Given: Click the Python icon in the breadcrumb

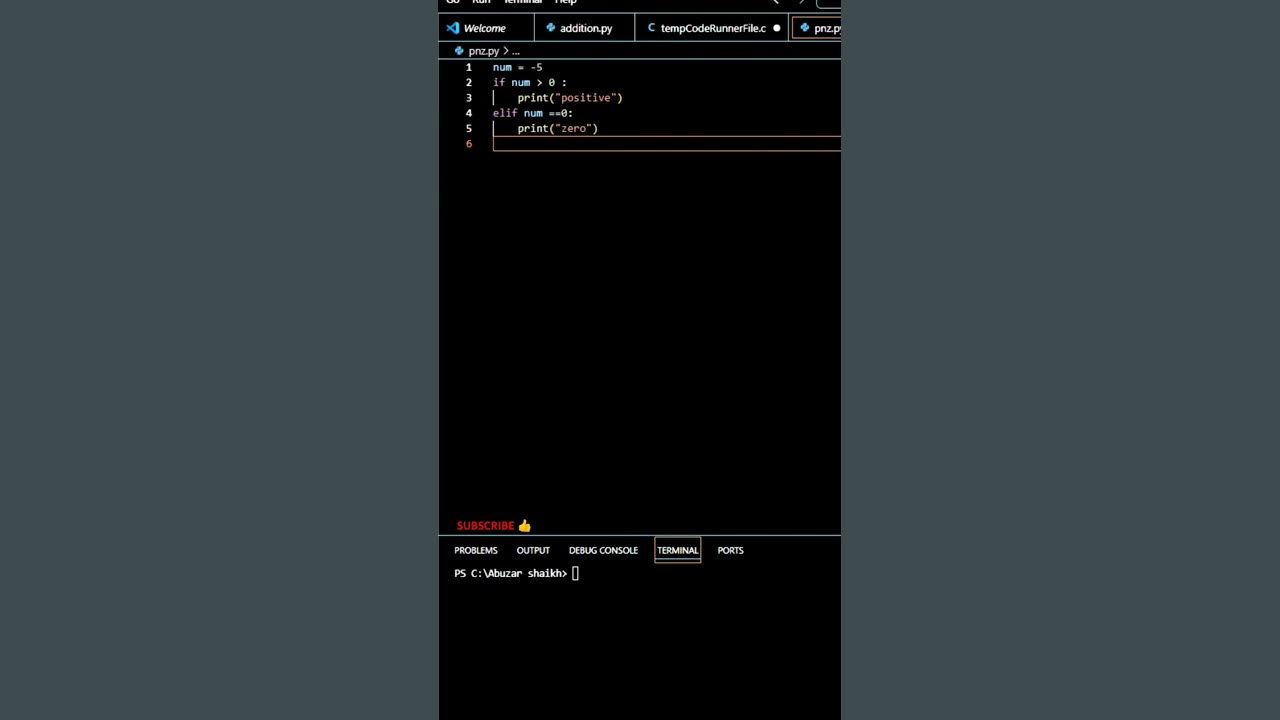Looking at the screenshot, I should click(x=459, y=50).
